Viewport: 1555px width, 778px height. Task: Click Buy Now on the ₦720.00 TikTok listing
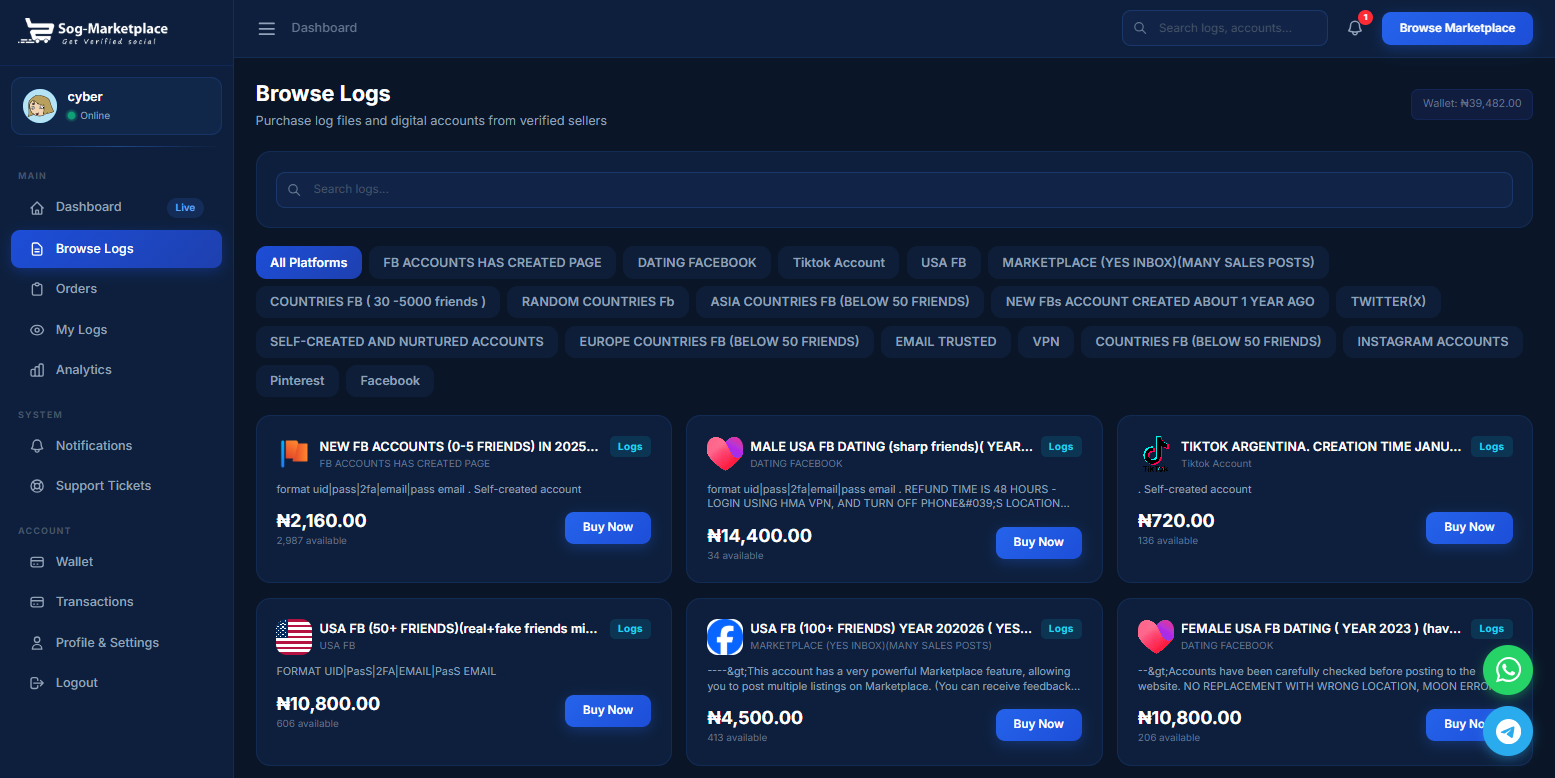pos(1469,528)
